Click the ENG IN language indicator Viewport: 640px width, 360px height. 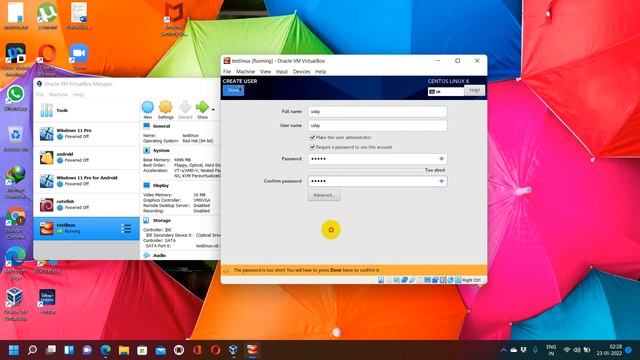[x=551, y=350]
